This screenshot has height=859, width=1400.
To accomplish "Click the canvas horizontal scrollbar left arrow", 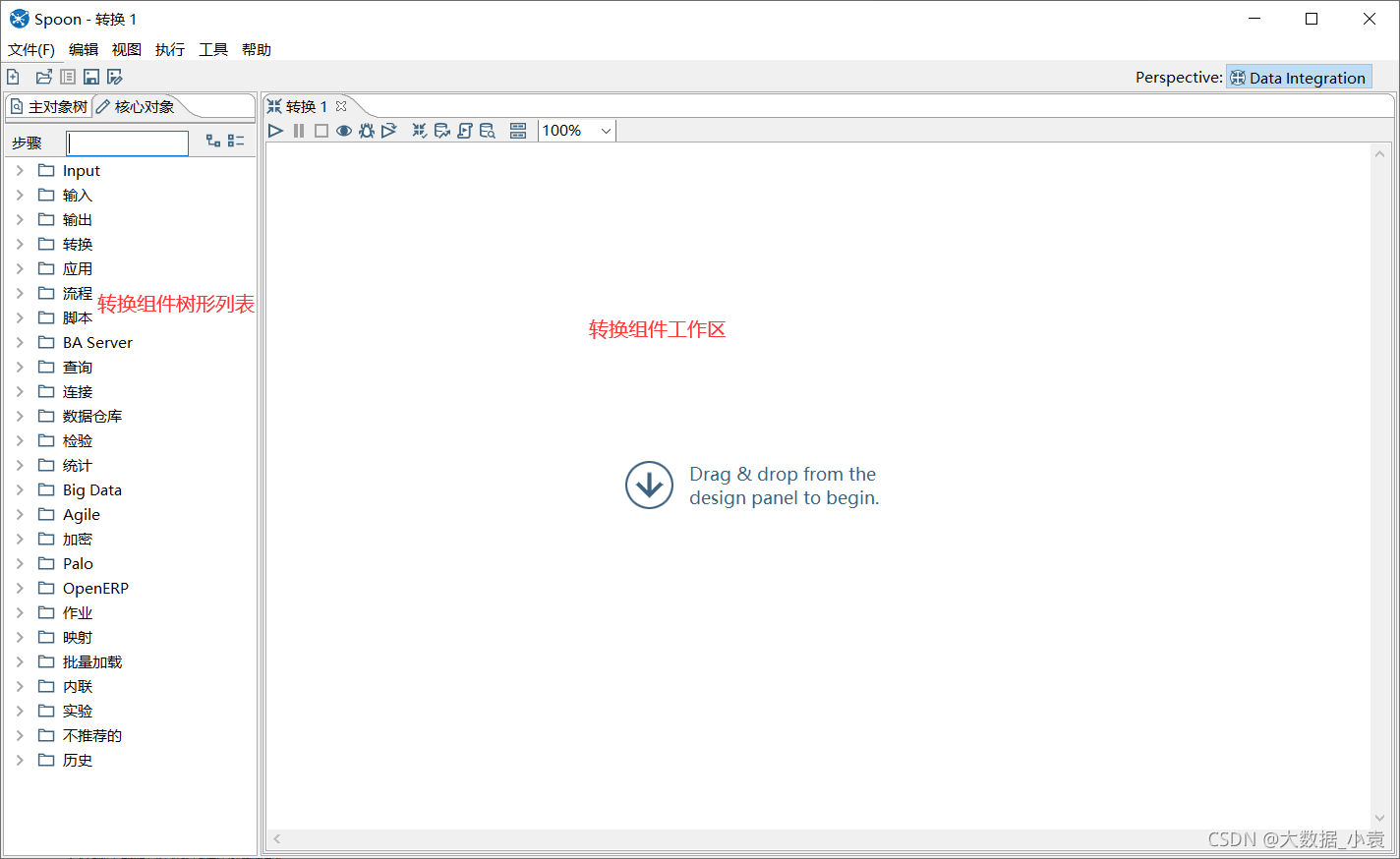I will (277, 838).
